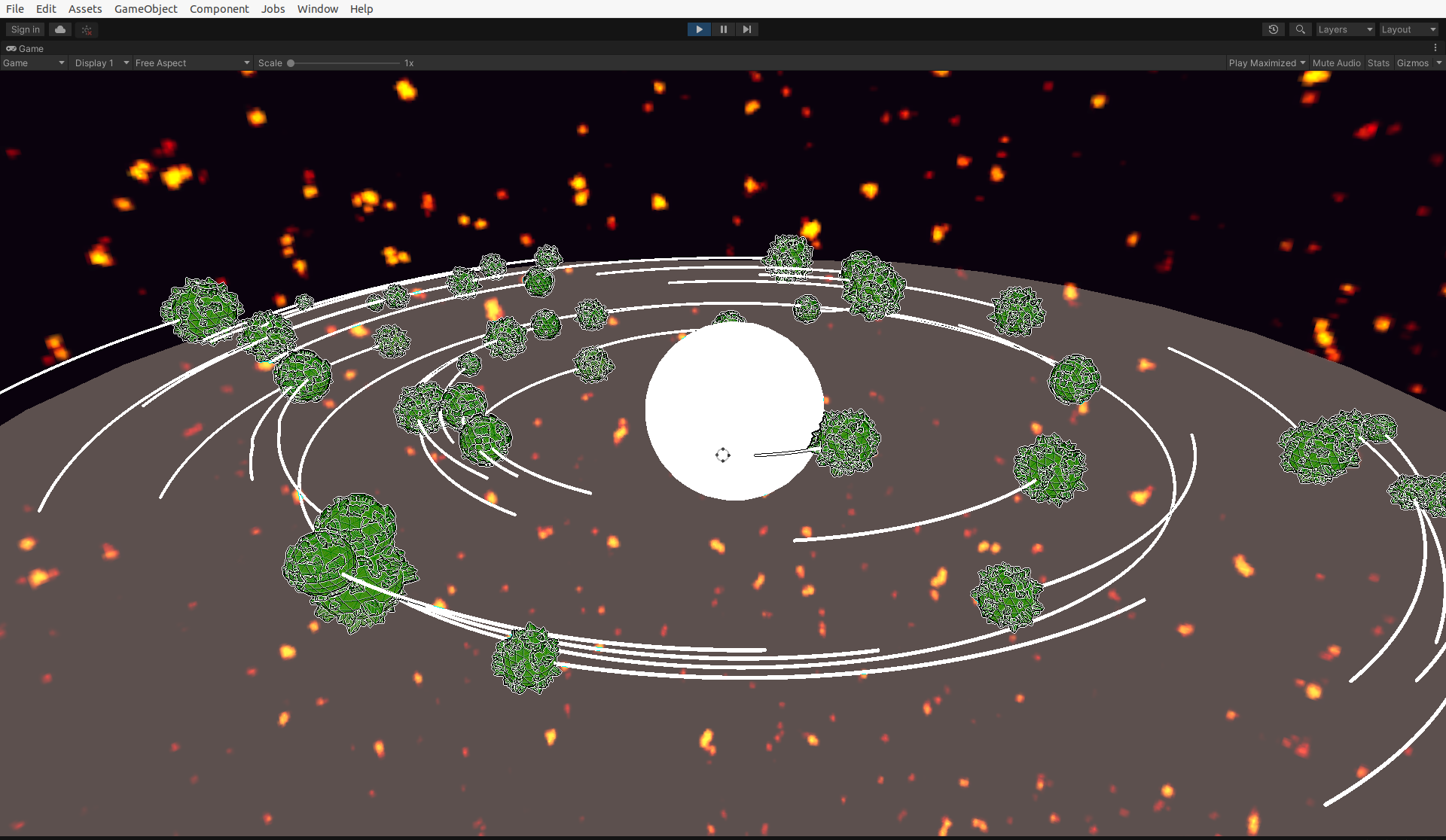The image size is (1446, 840).
Task: Toggle Mute Audio in Game view
Action: pyautogui.click(x=1336, y=63)
